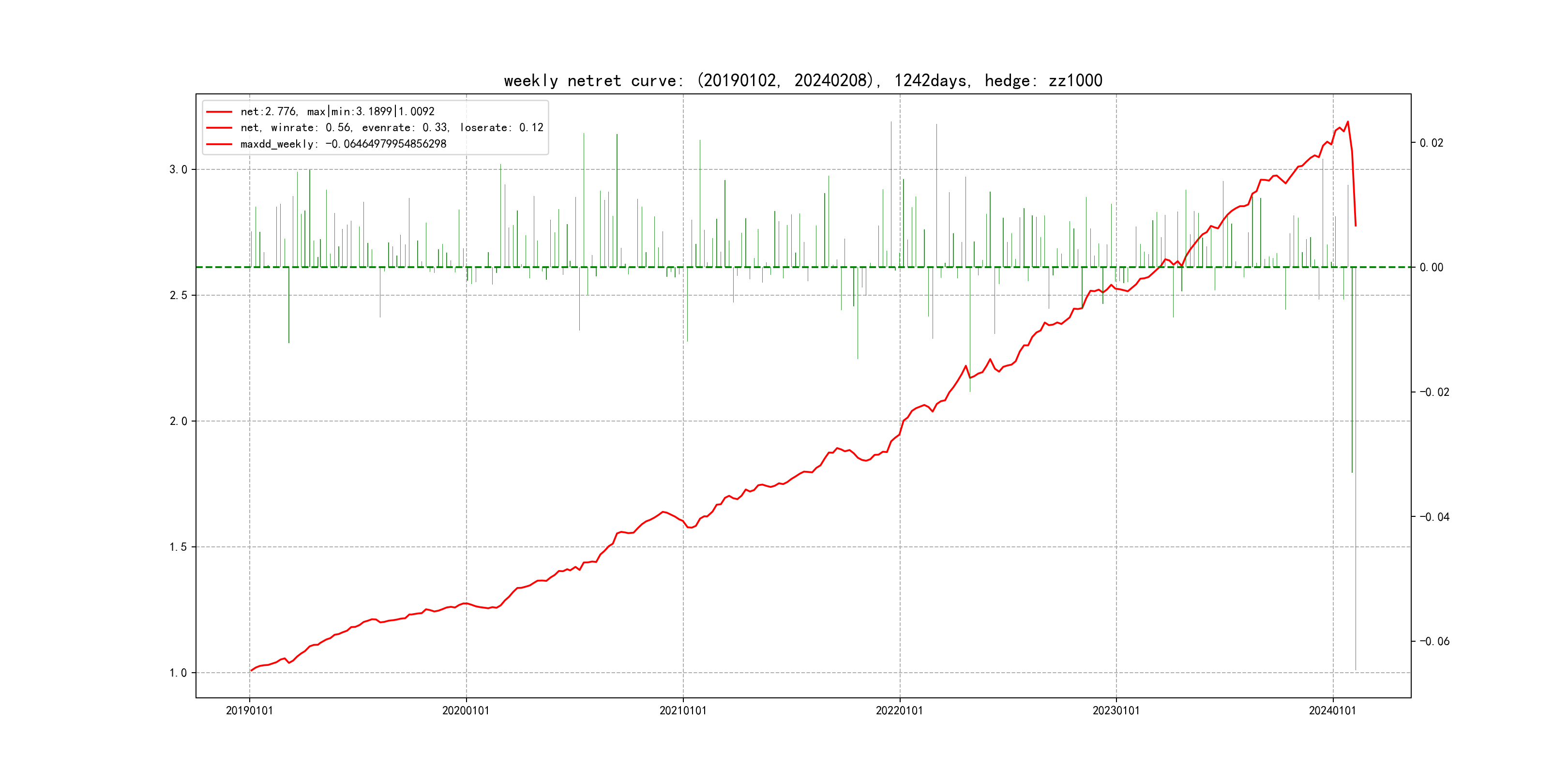This screenshot has height=784, width=1568.
Task: Click the chart title 'weekly netret curve'
Action: click(803, 80)
